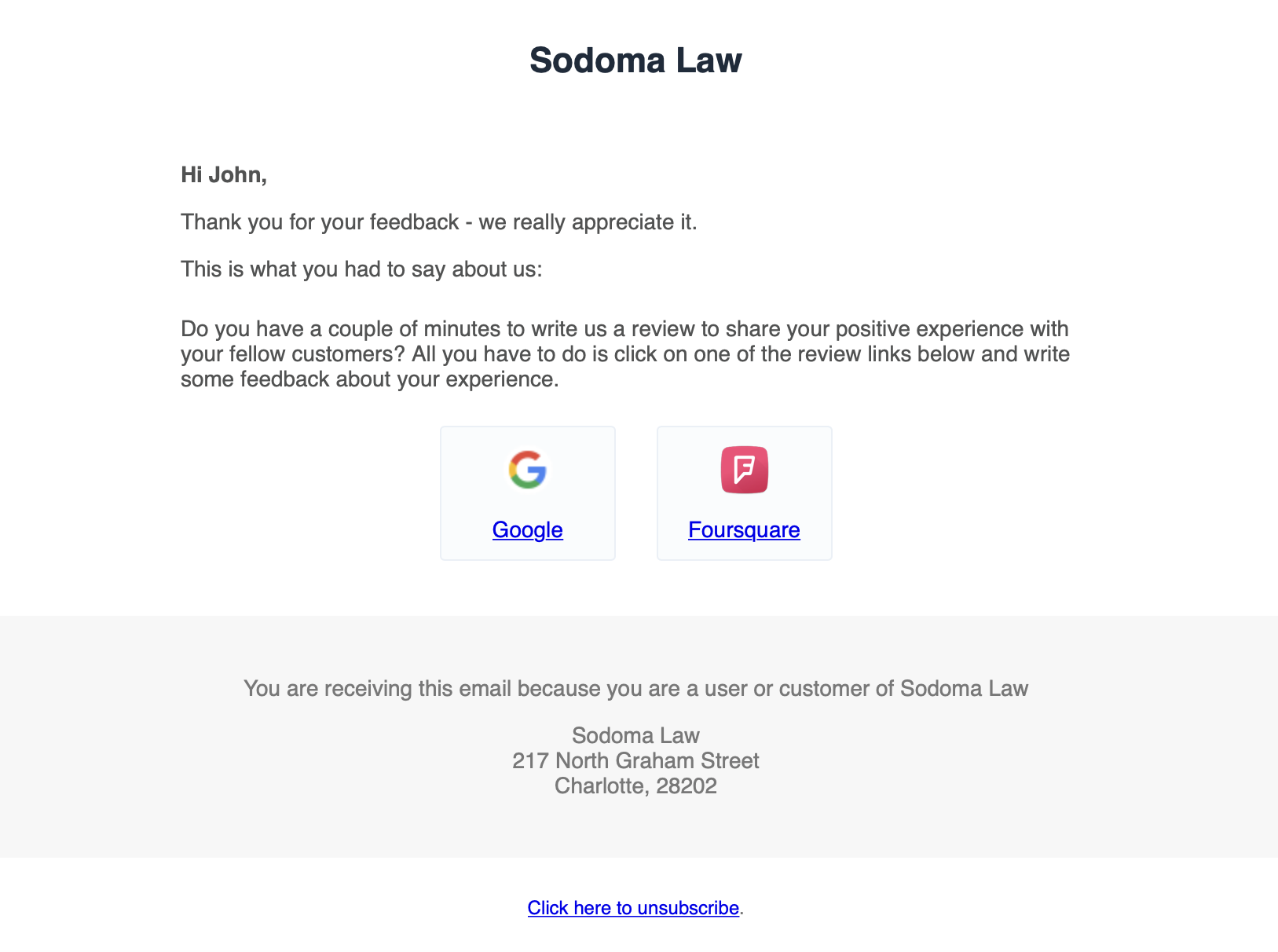1278x952 pixels.
Task: Click "You are receiving this email" footer text
Action: pyautogui.click(x=379, y=689)
